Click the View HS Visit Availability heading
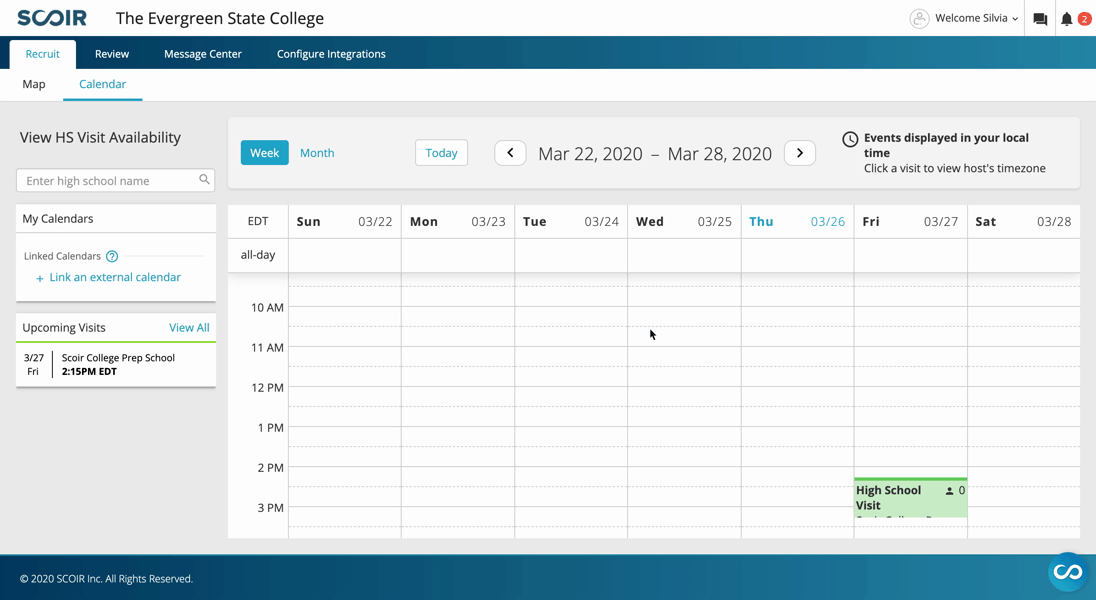This screenshot has height=600, width=1096. [100, 138]
